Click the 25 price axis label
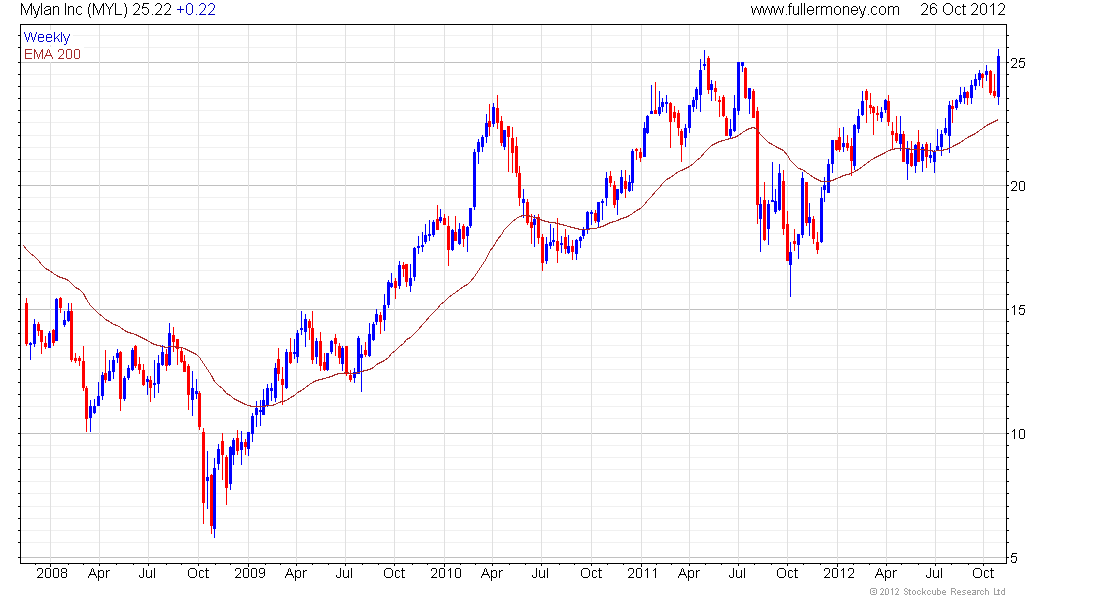The width and height of the screenshot is (1100, 600). (x=1017, y=63)
